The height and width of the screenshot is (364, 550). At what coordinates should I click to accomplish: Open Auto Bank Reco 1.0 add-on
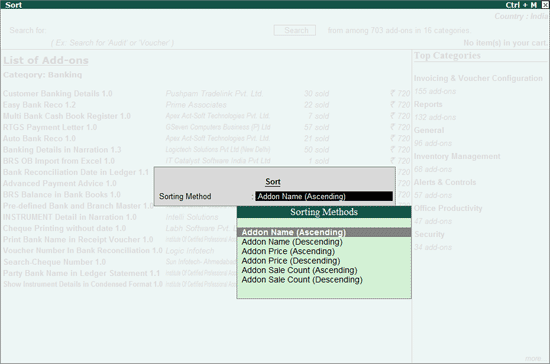tap(39, 139)
